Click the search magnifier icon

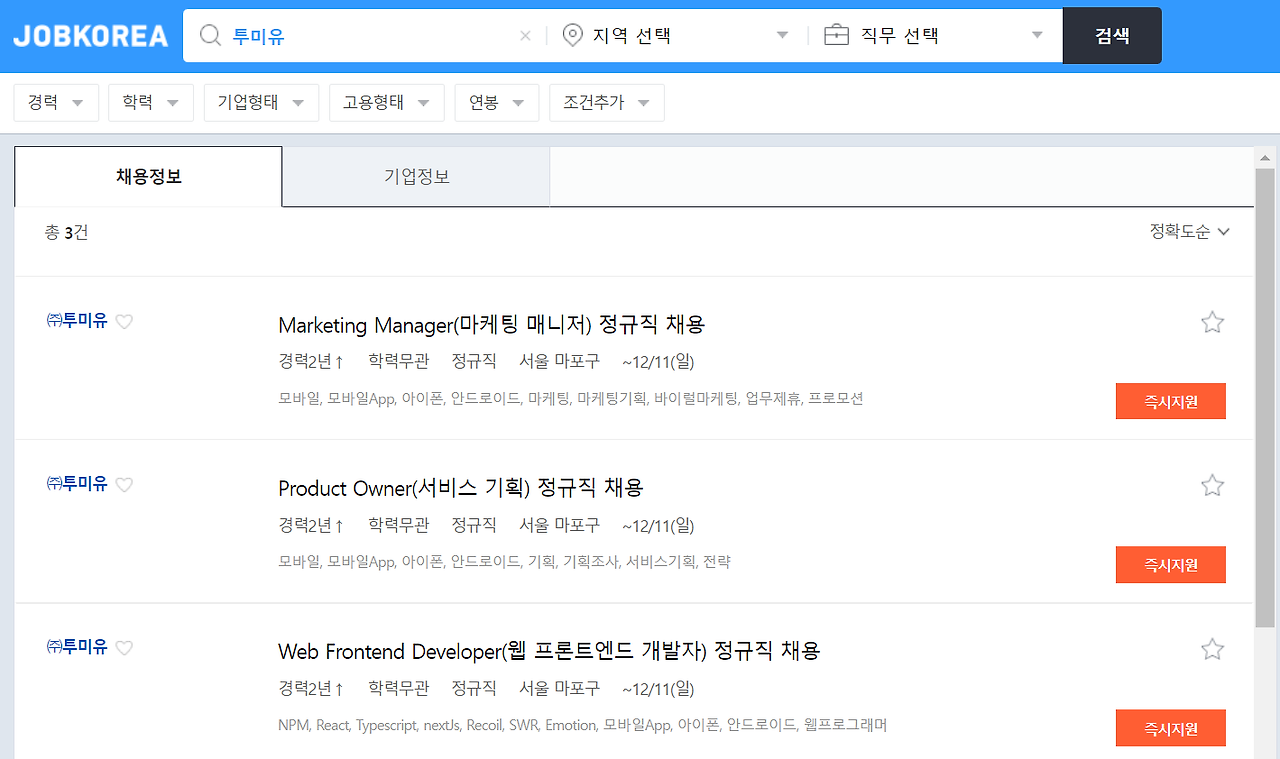tap(210, 36)
